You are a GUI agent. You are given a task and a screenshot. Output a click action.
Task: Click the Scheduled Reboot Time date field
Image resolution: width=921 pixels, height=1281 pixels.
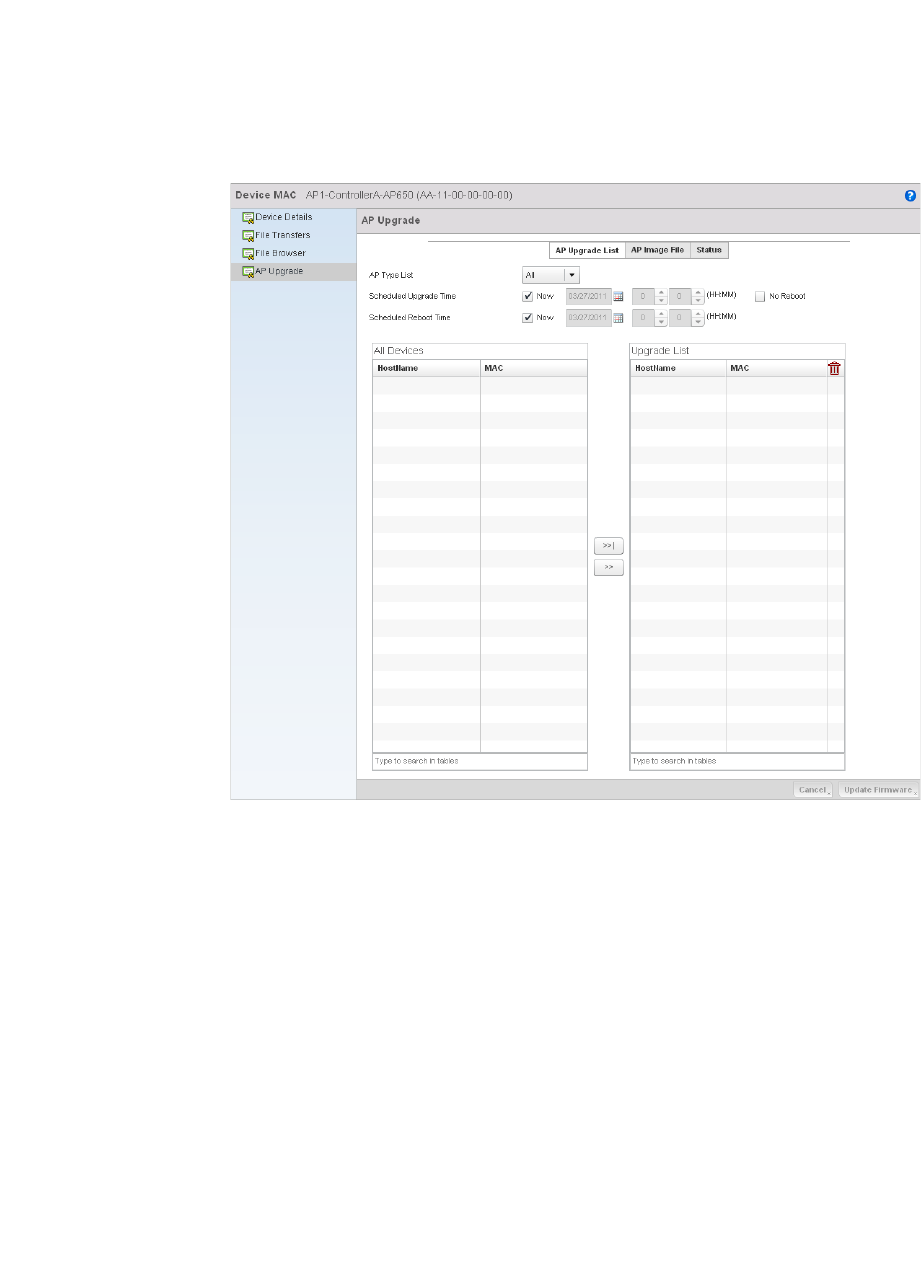point(588,318)
